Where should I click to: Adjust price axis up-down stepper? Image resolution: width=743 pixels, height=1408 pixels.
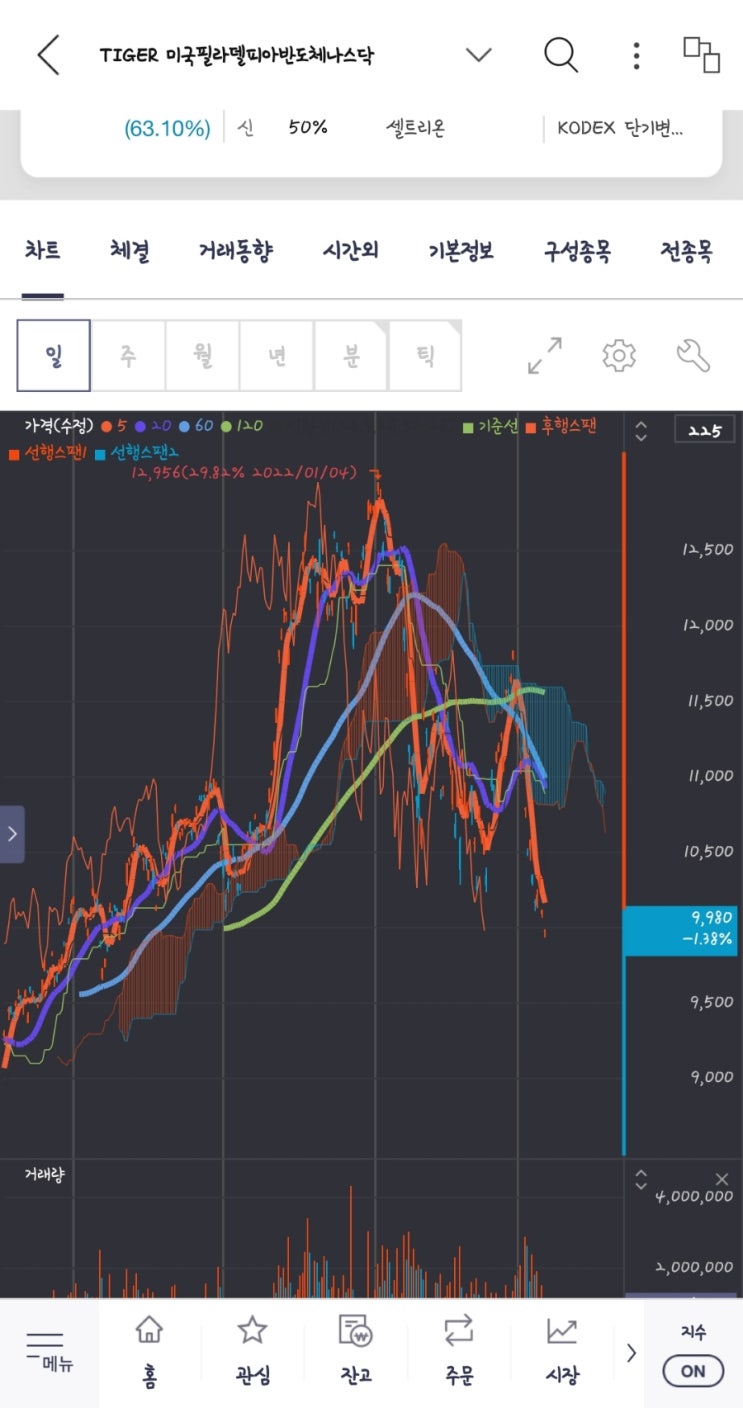coord(641,431)
